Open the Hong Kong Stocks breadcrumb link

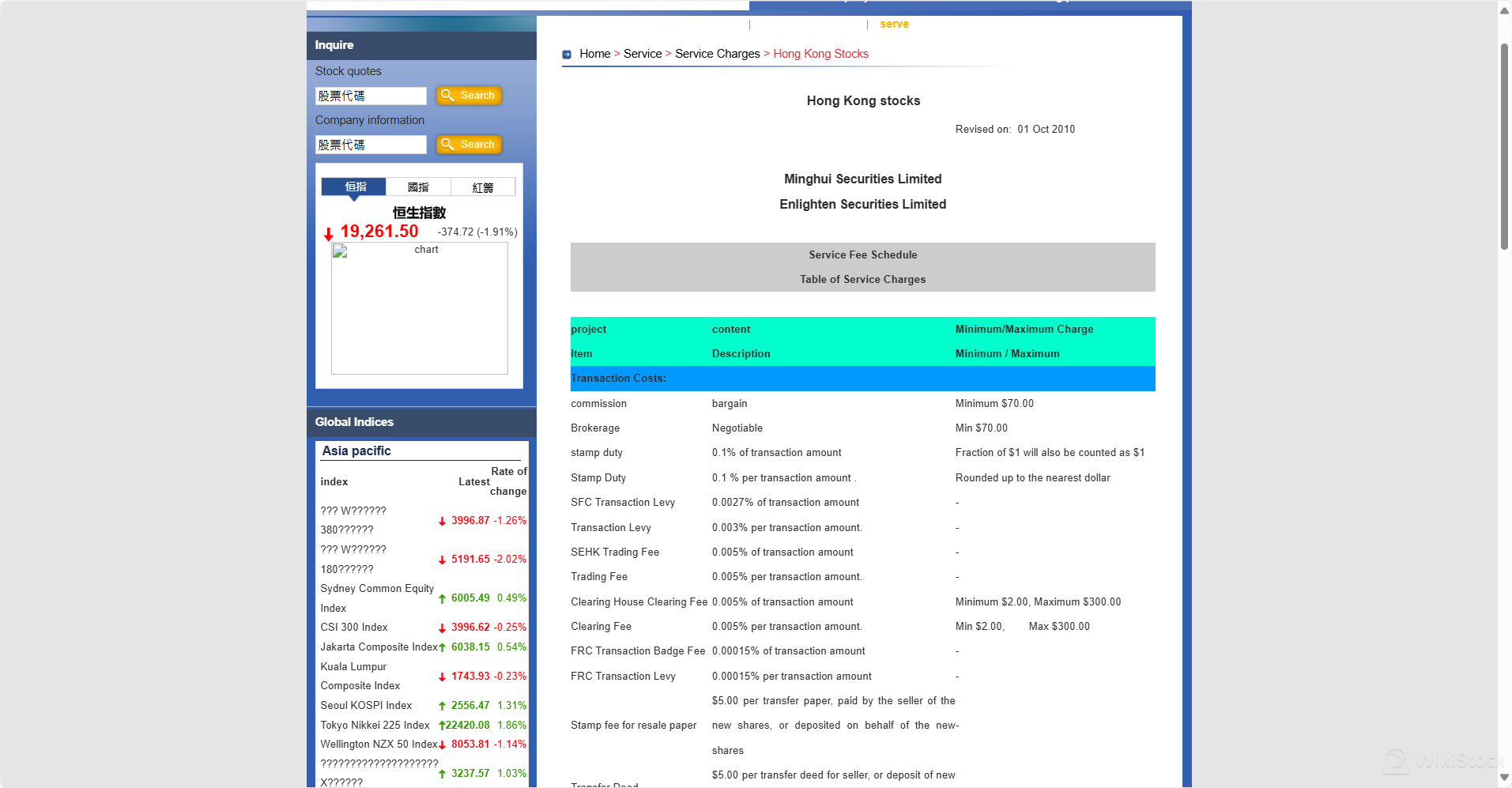820,54
